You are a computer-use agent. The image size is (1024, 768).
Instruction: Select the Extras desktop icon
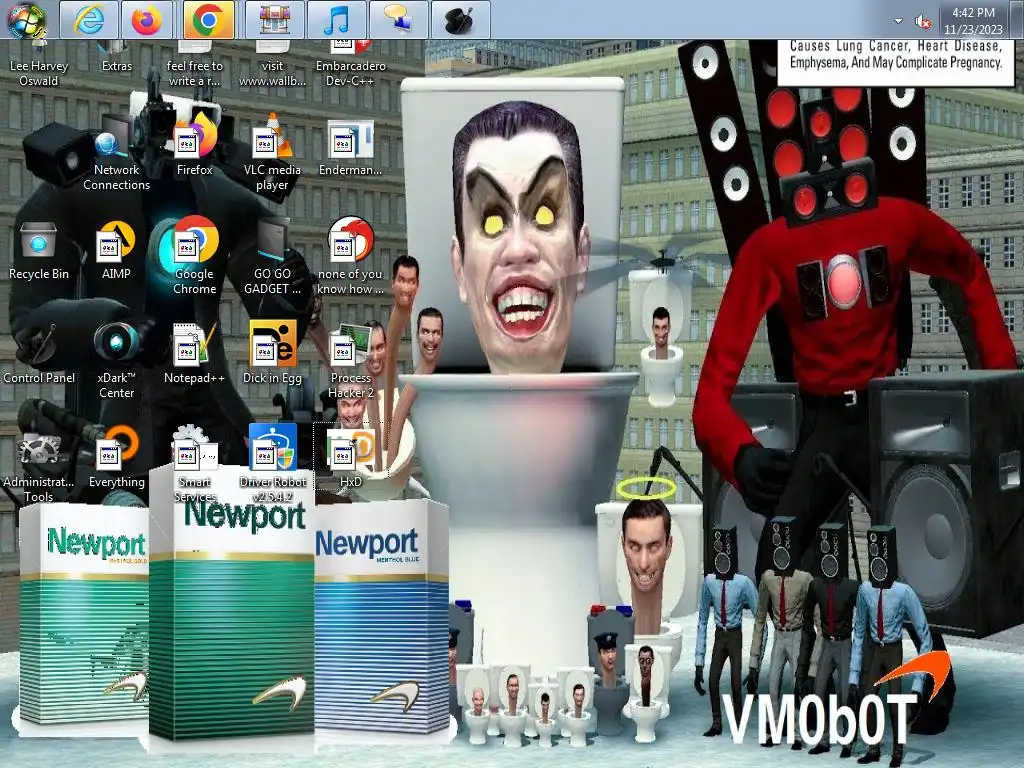pos(116,57)
